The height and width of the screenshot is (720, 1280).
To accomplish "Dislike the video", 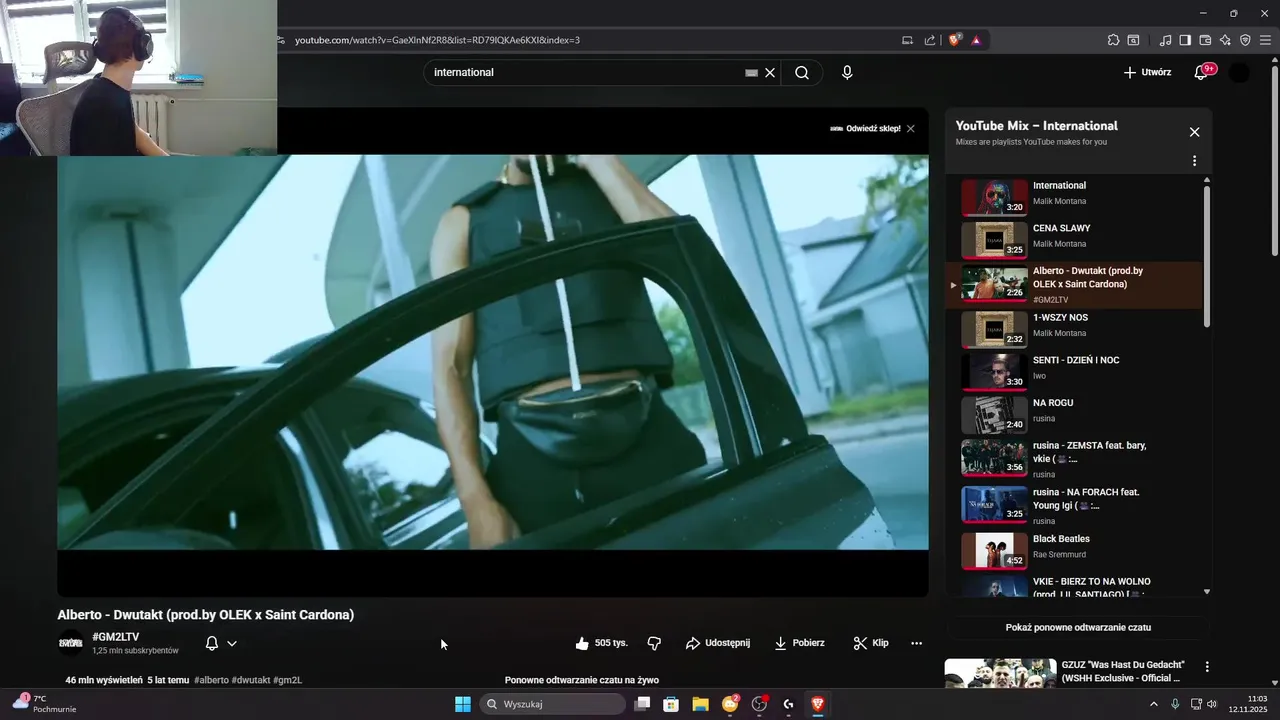I will point(654,643).
